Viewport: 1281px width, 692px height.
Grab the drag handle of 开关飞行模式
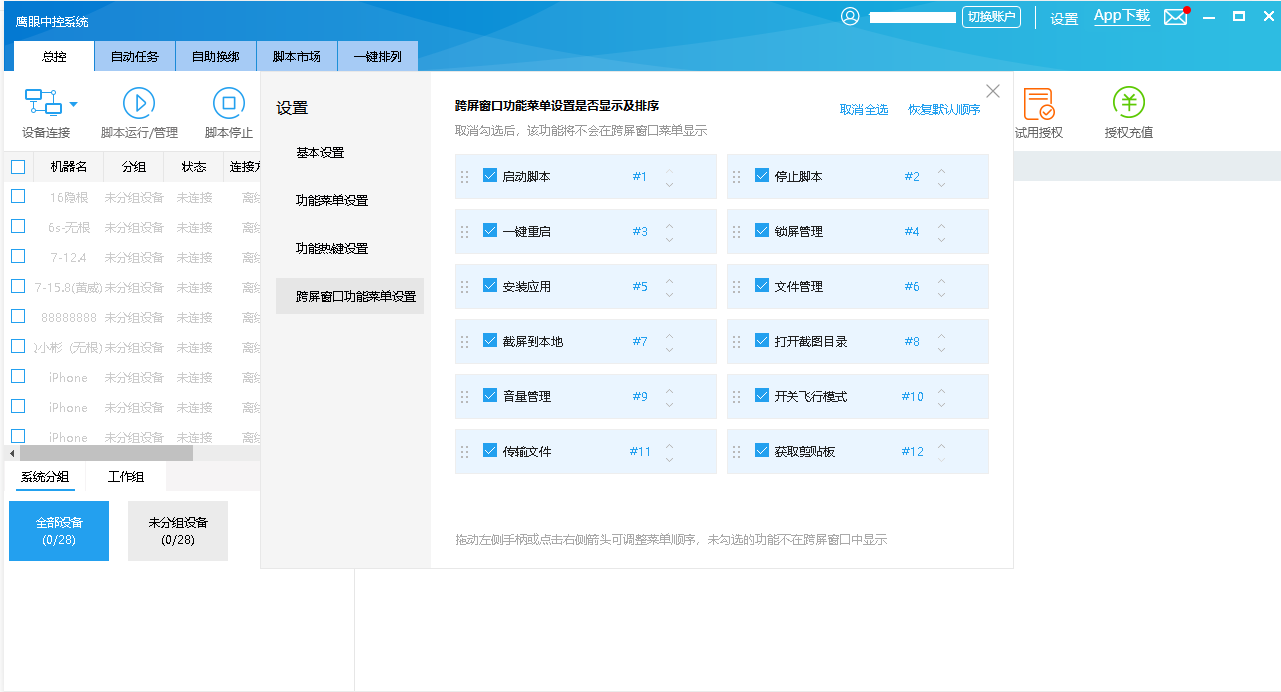click(x=736, y=397)
